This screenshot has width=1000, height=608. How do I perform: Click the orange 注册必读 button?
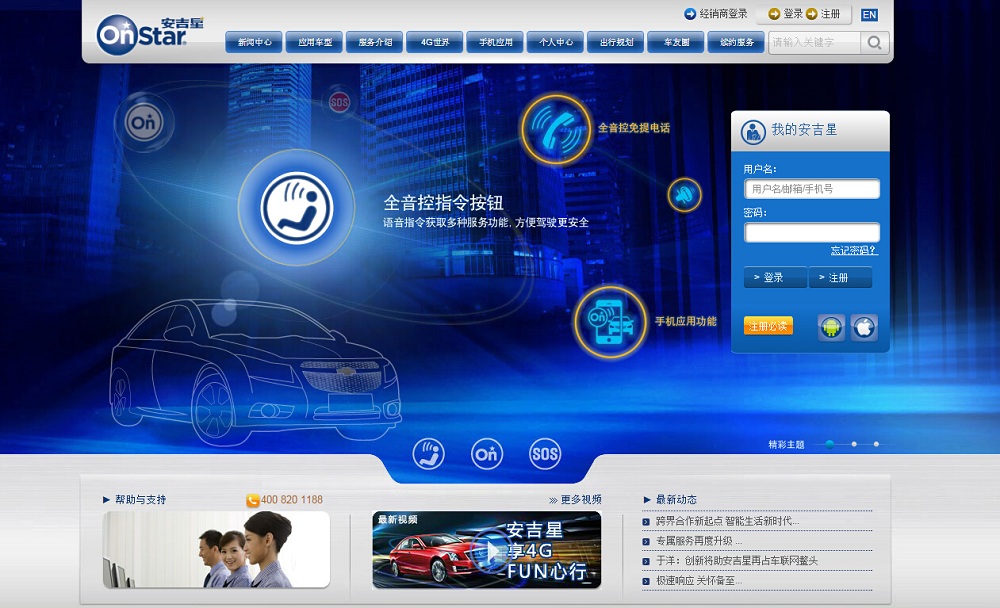768,326
